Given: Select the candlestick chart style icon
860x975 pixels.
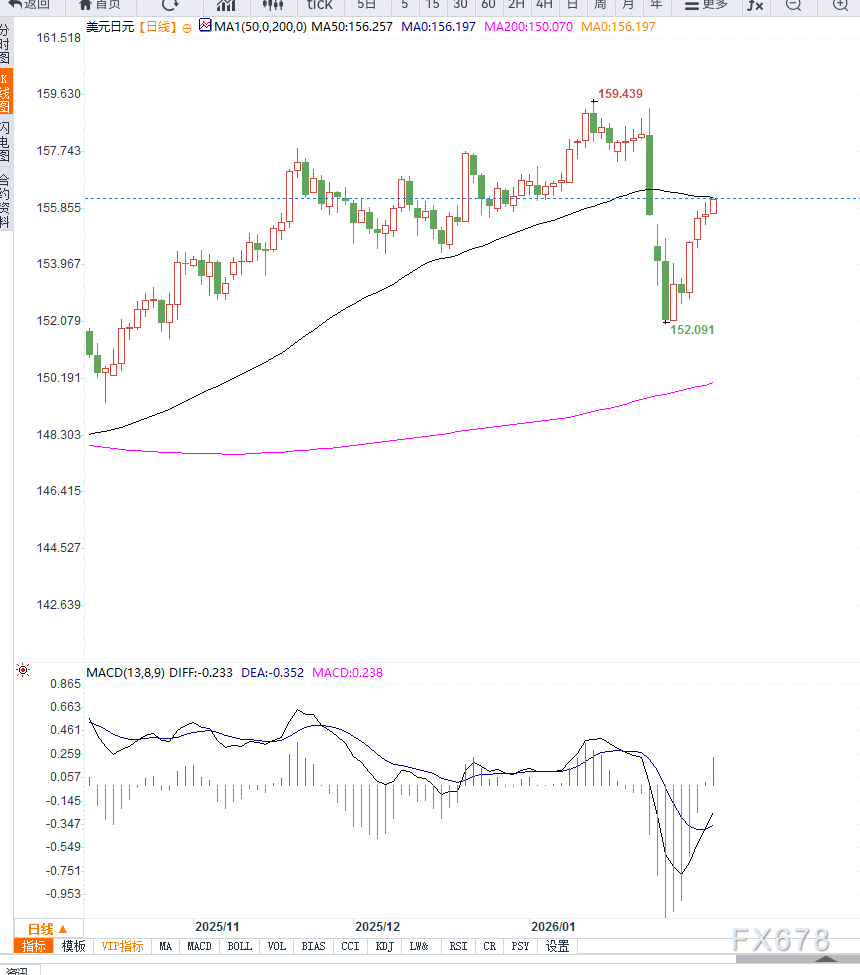Looking at the screenshot, I should click(x=273, y=5).
